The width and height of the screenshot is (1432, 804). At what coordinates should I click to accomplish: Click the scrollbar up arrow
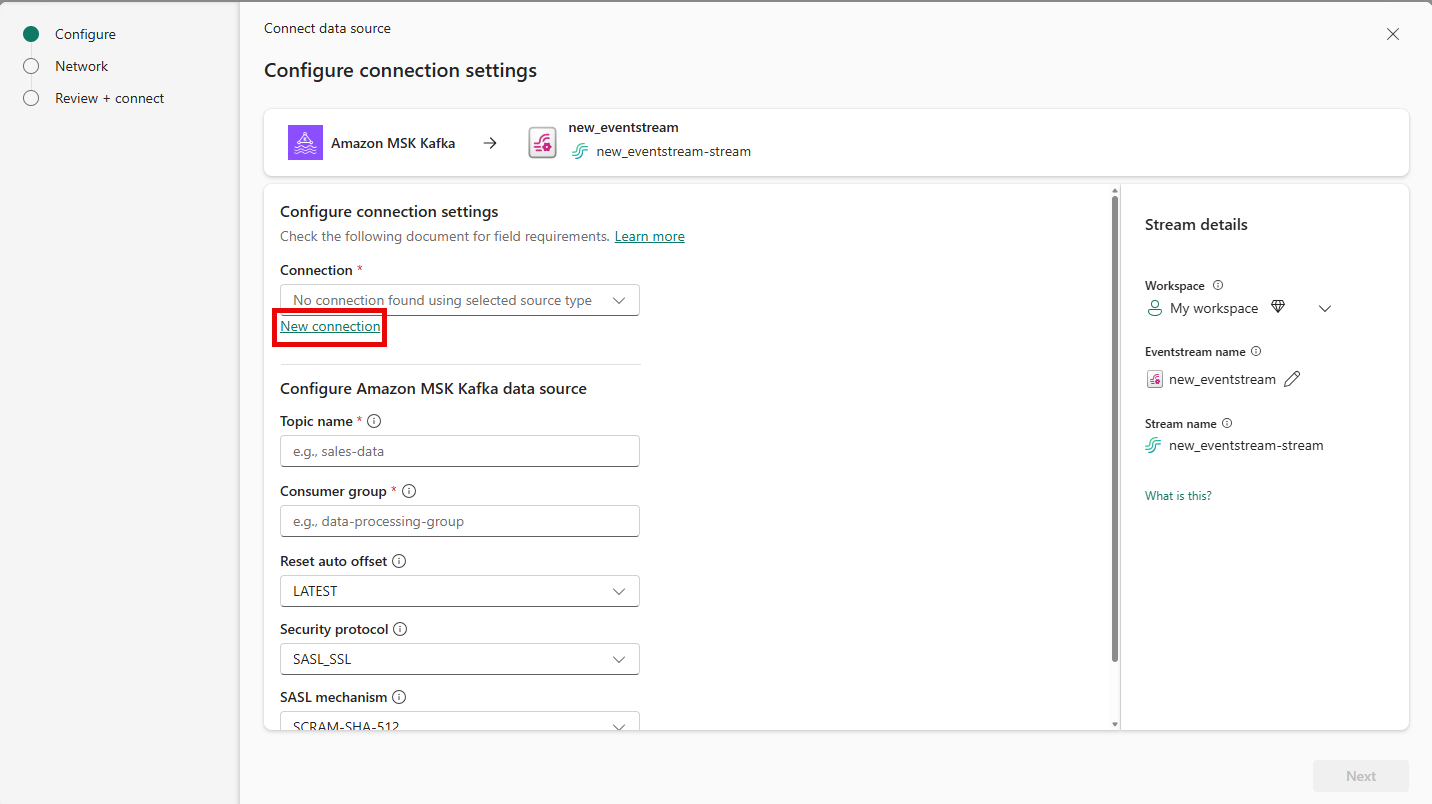click(x=1115, y=190)
